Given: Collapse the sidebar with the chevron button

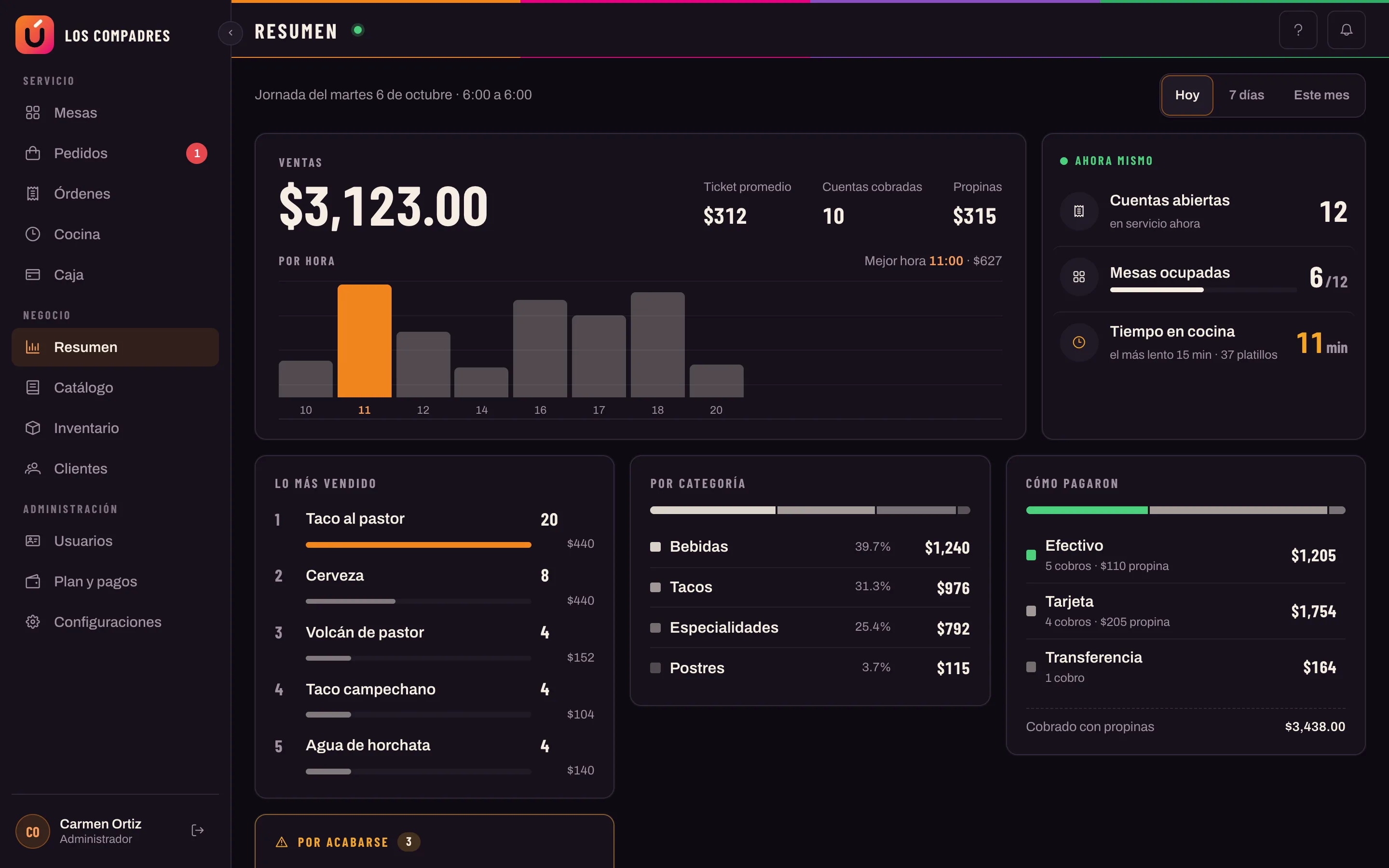Looking at the screenshot, I should [231, 33].
